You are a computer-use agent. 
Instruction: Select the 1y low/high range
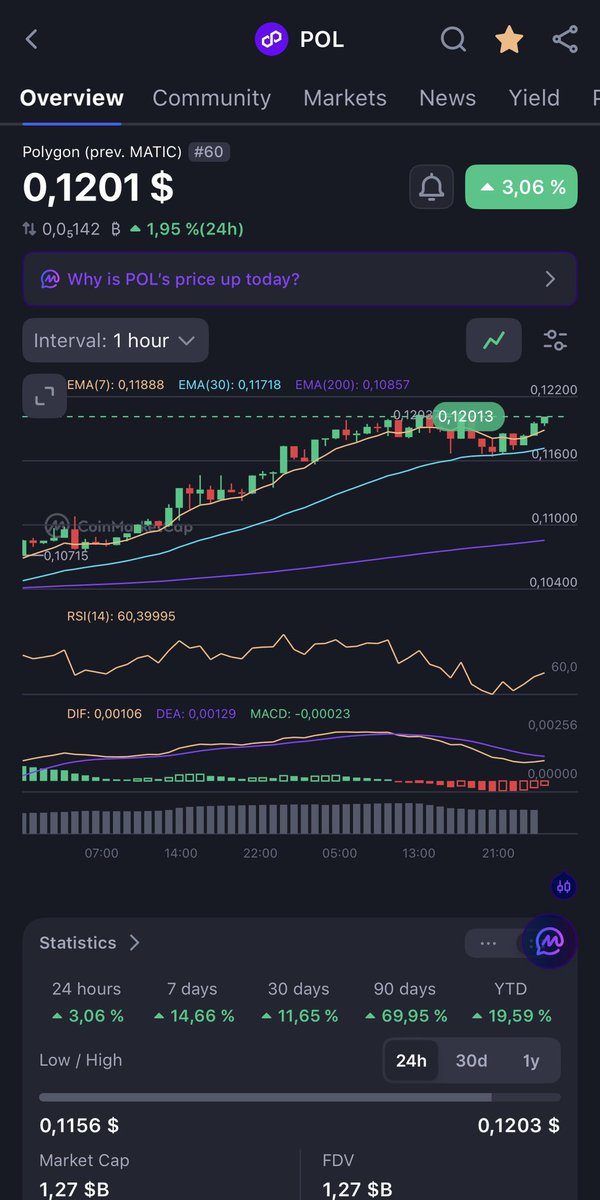[x=531, y=1060]
